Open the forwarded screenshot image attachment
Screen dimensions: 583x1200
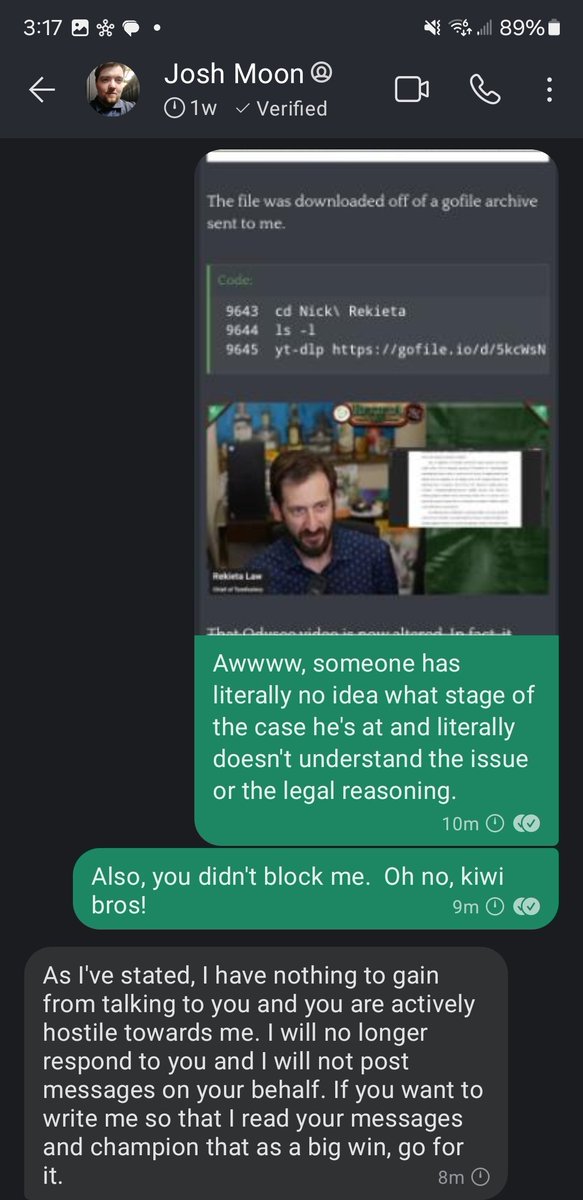376,392
